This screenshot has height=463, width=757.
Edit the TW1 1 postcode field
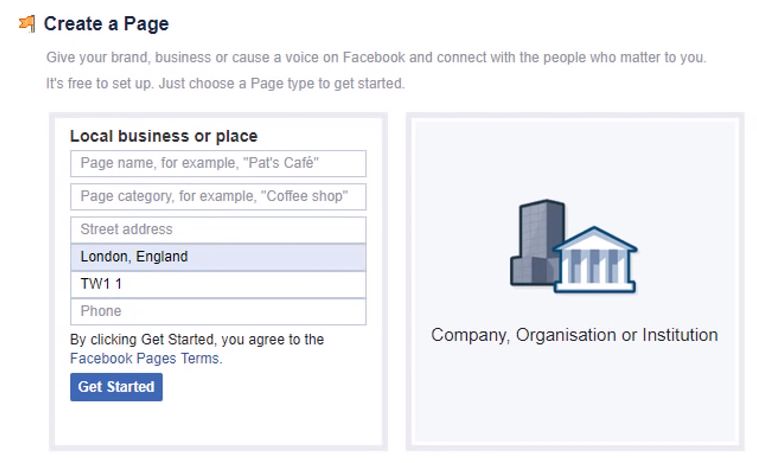[218, 284]
